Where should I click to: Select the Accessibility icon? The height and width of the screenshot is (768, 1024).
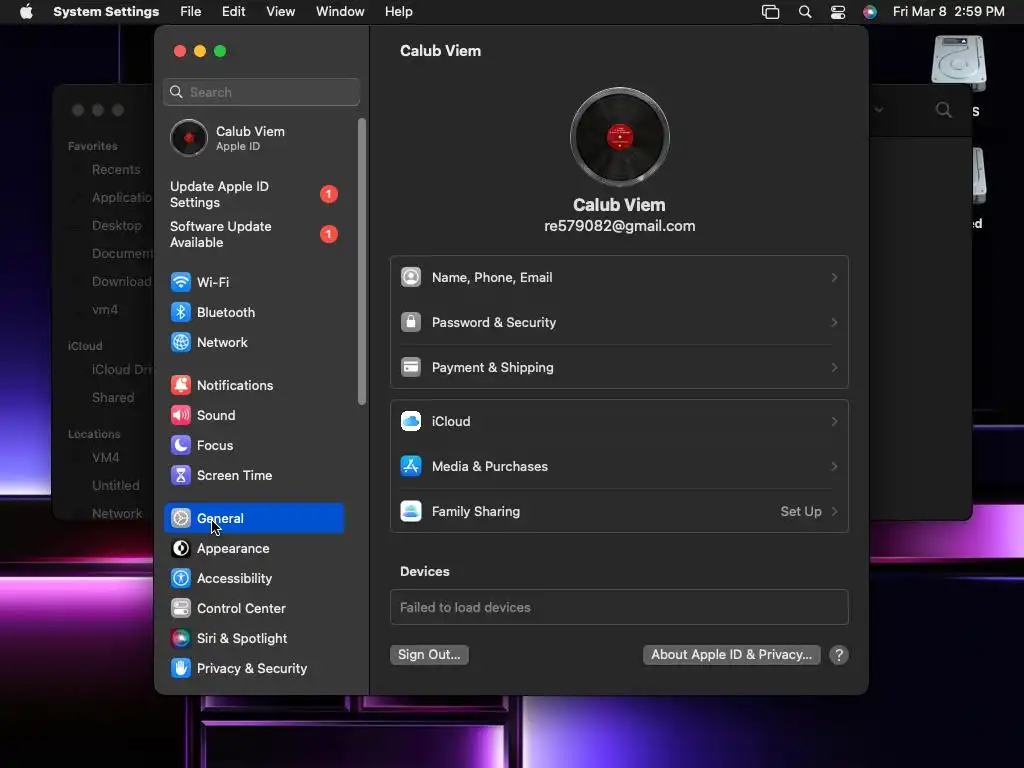[181, 579]
